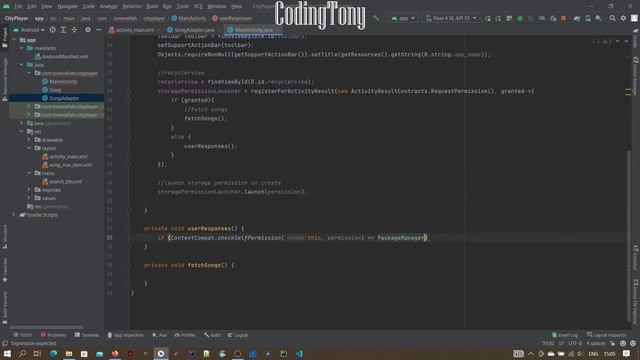Open the Profiler tool window
The height and width of the screenshot is (360, 640).
point(185,335)
